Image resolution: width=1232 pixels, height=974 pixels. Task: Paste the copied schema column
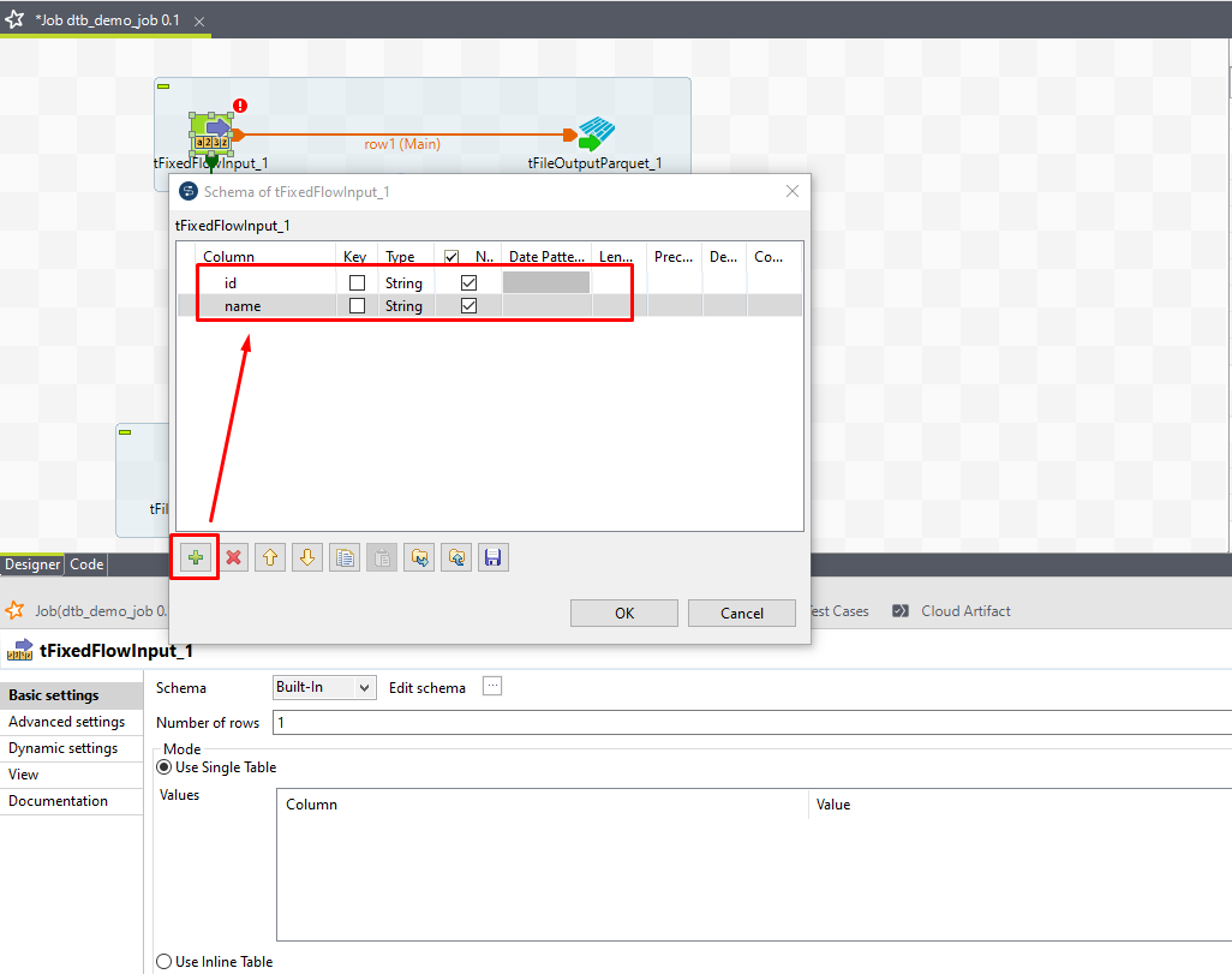[x=382, y=558]
